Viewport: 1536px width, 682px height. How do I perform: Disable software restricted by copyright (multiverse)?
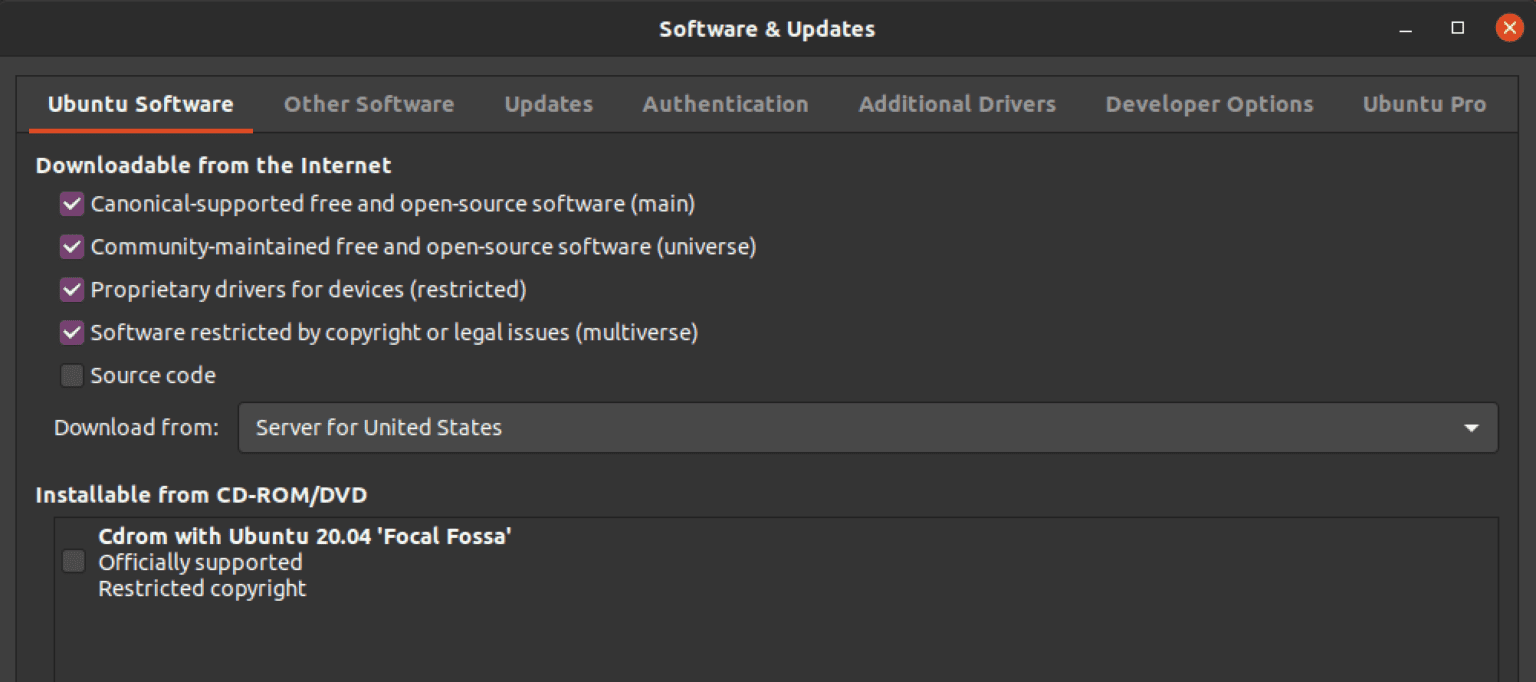coord(71,332)
